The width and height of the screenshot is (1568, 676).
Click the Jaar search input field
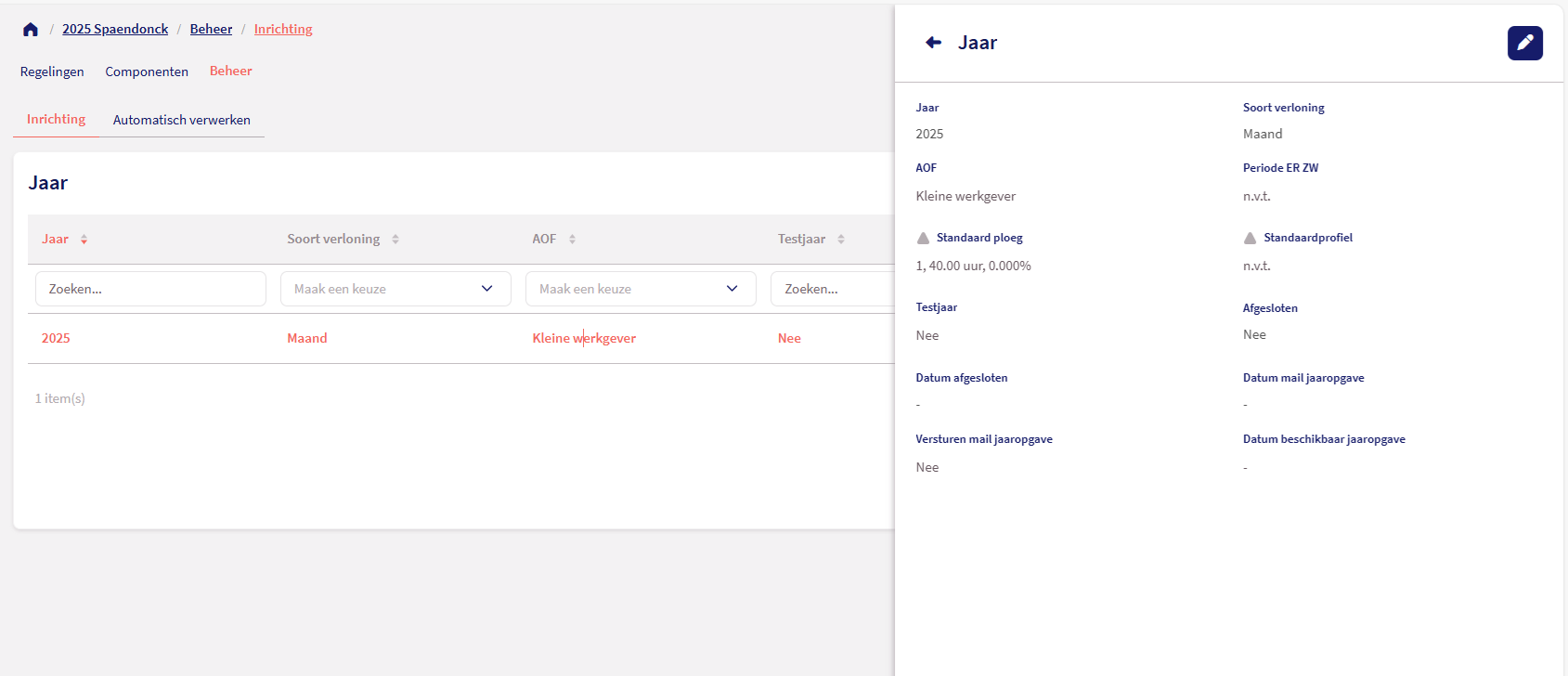click(150, 289)
